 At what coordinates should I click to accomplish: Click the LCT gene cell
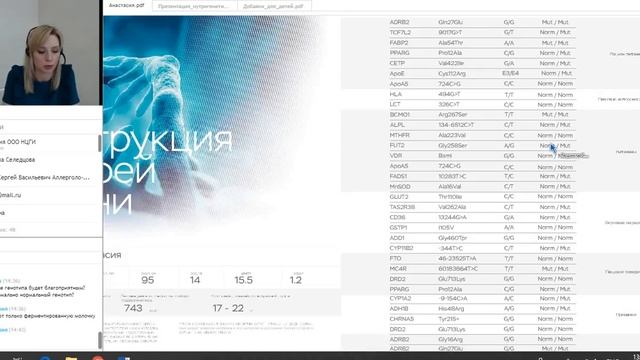(395, 104)
